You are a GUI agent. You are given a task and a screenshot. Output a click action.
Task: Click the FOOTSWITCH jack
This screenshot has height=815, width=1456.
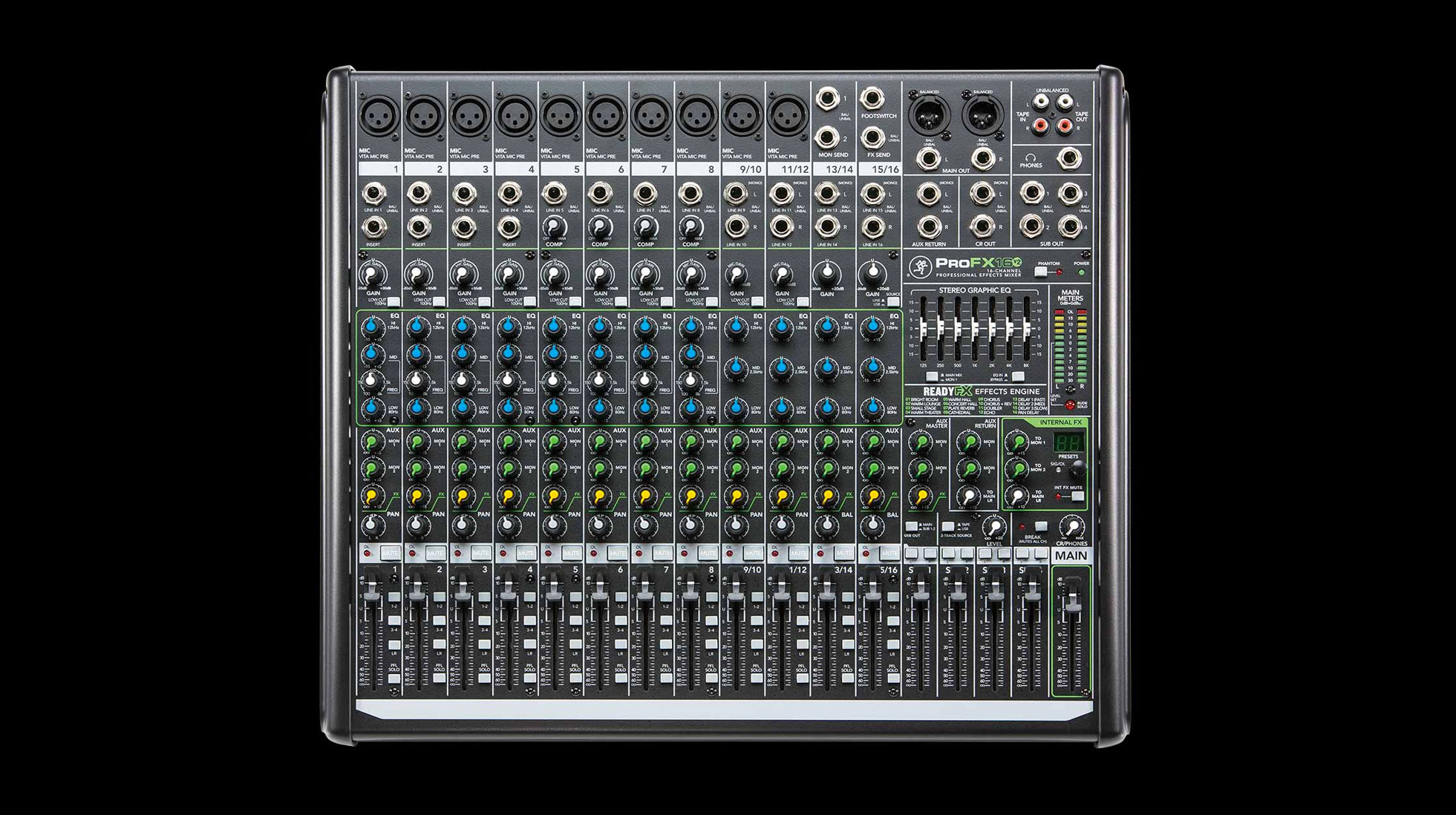(x=871, y=99)
